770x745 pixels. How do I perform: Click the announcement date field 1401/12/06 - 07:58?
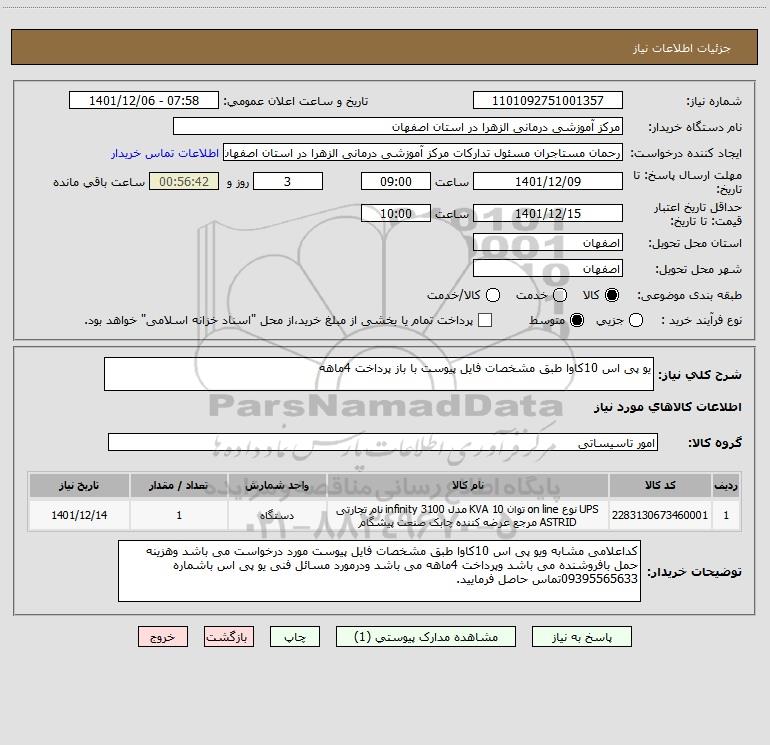(x=144, y=100)
